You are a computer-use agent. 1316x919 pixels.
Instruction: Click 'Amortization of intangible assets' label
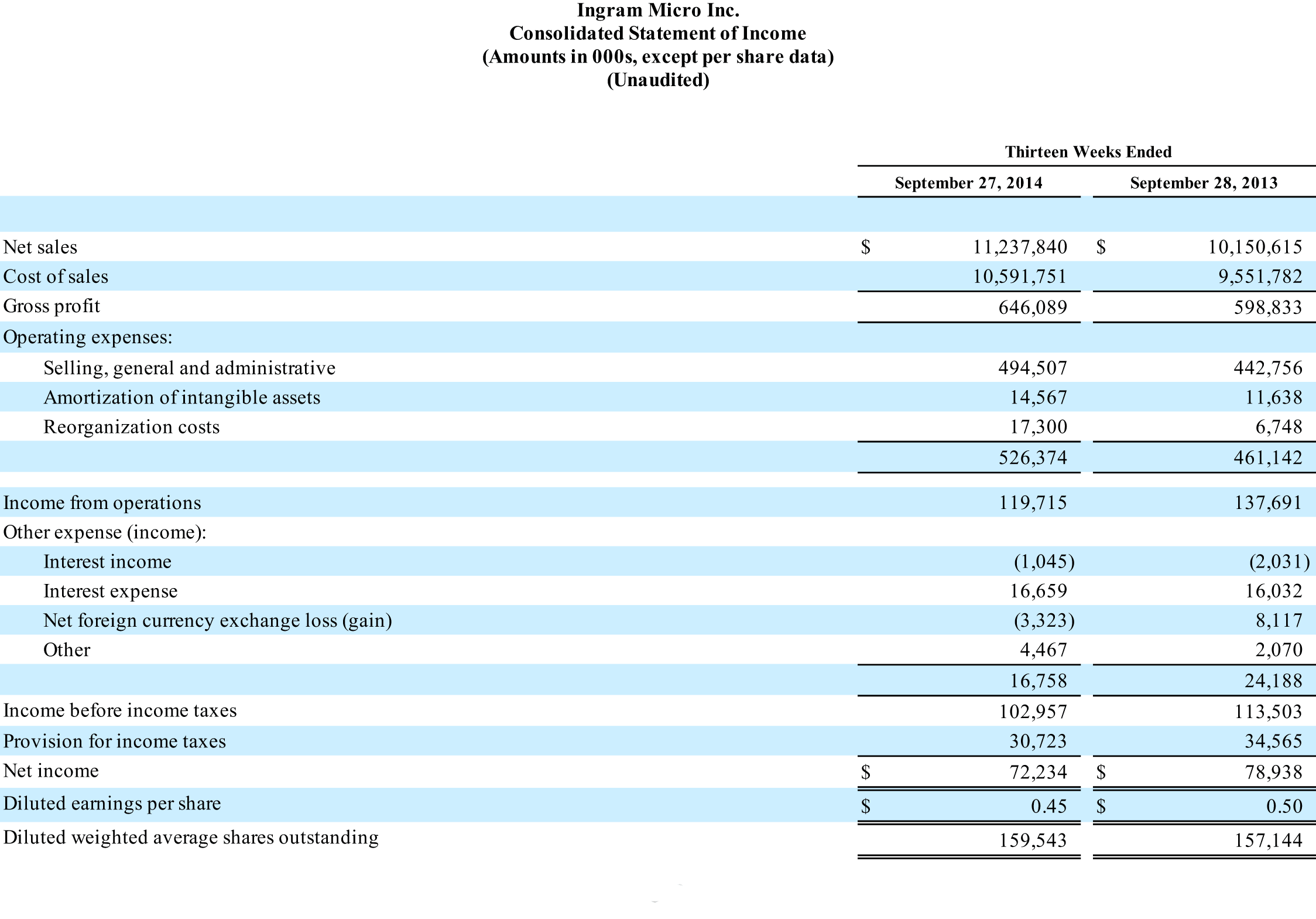point(182,397)
